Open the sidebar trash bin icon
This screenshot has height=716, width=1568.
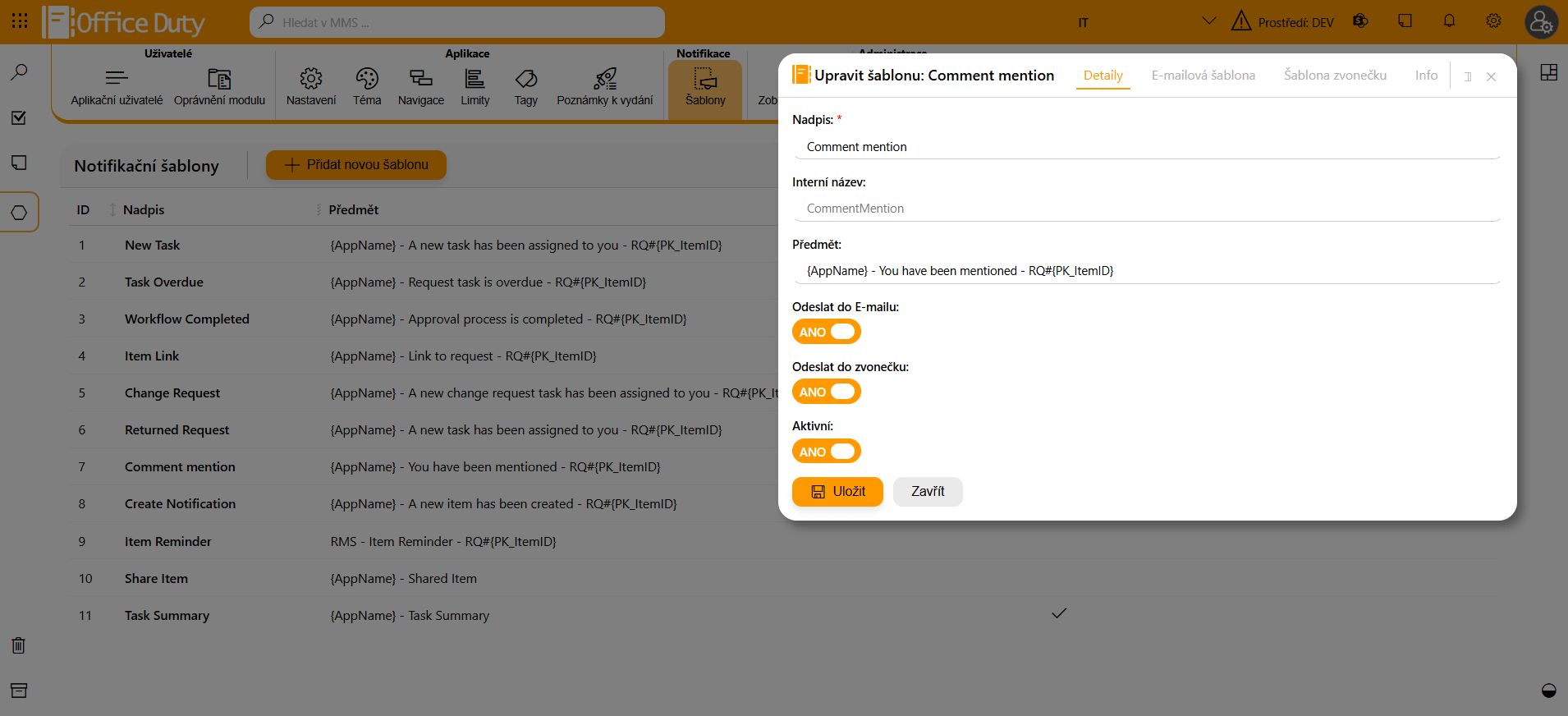point(19,645)
